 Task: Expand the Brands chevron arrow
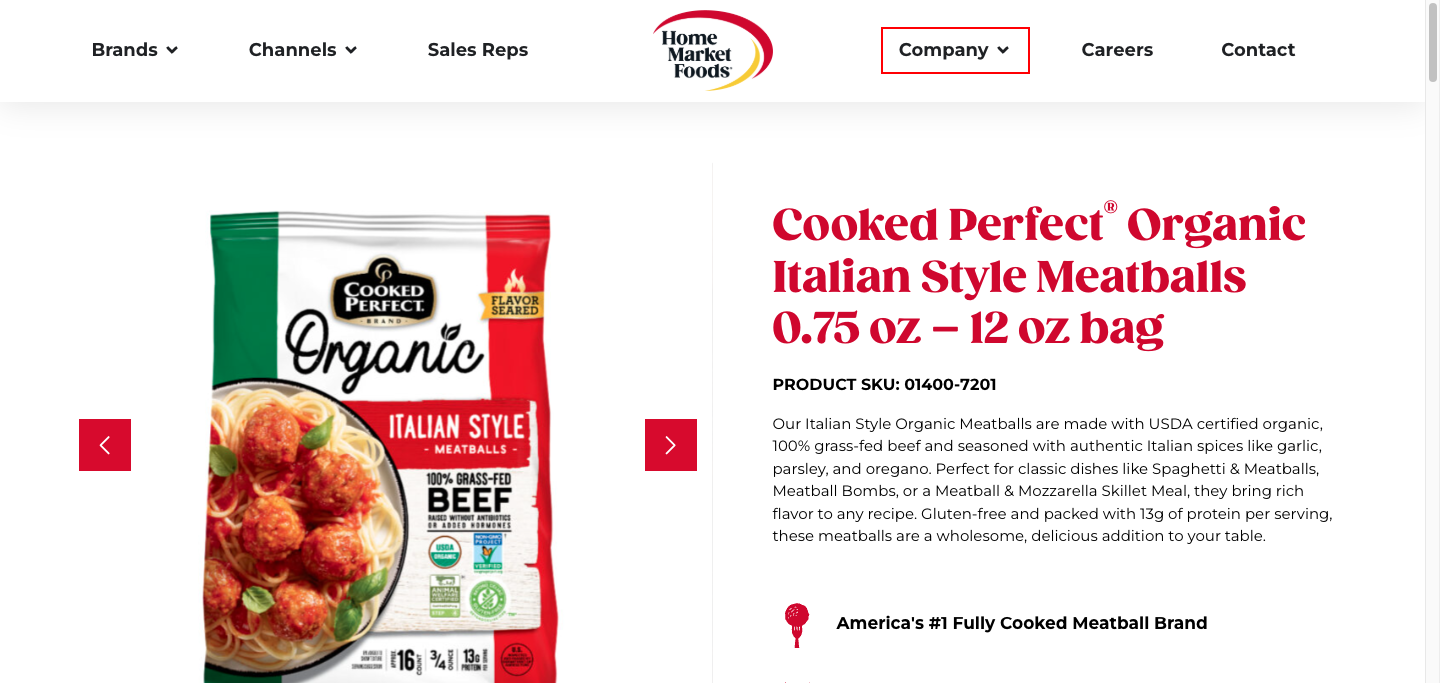pyautogui.click(x=172, y=50)
